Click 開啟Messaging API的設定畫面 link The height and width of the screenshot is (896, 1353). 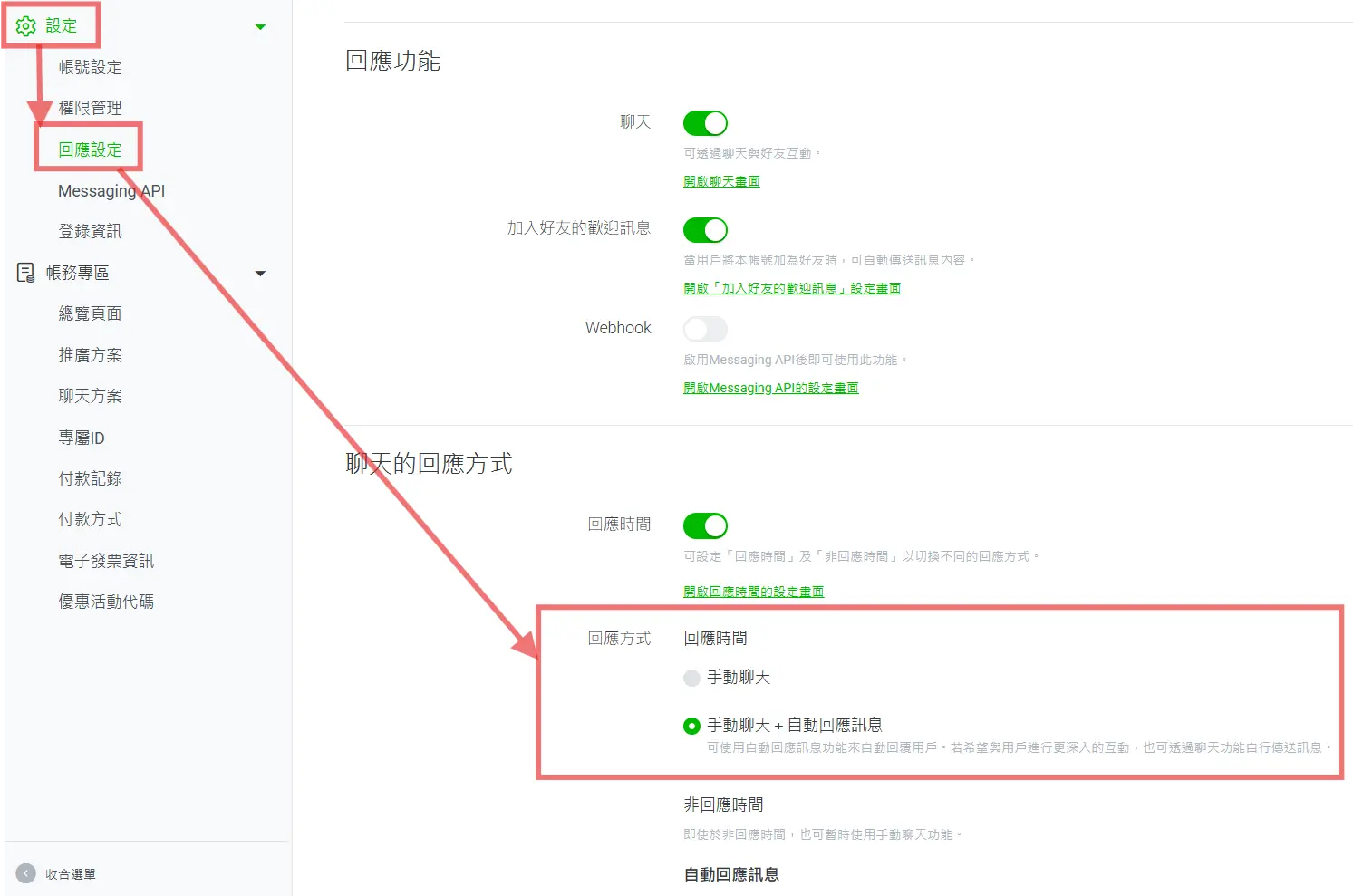(x=769, y=387)
